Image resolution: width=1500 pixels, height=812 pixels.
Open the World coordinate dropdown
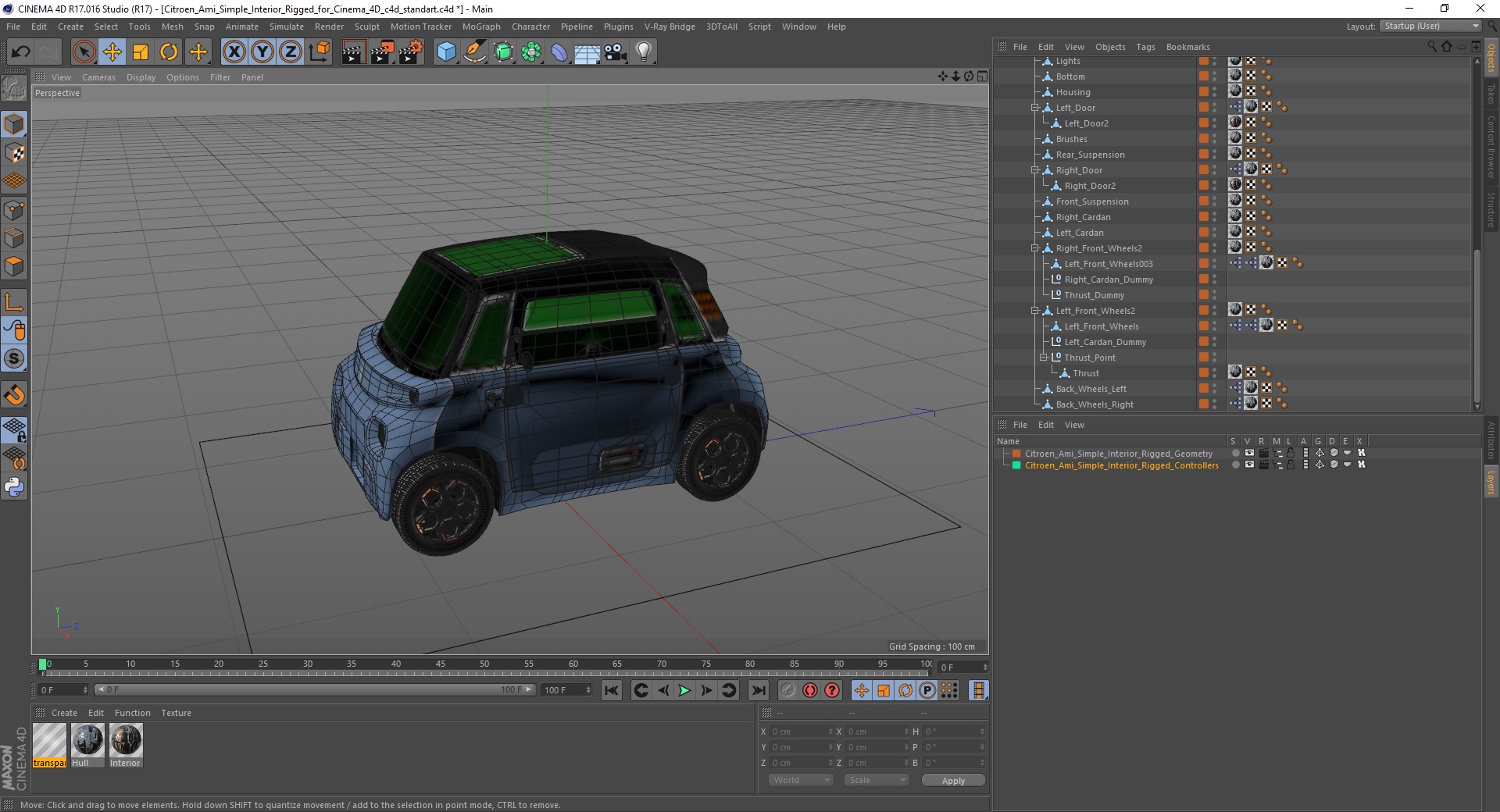tap(801, 780)
